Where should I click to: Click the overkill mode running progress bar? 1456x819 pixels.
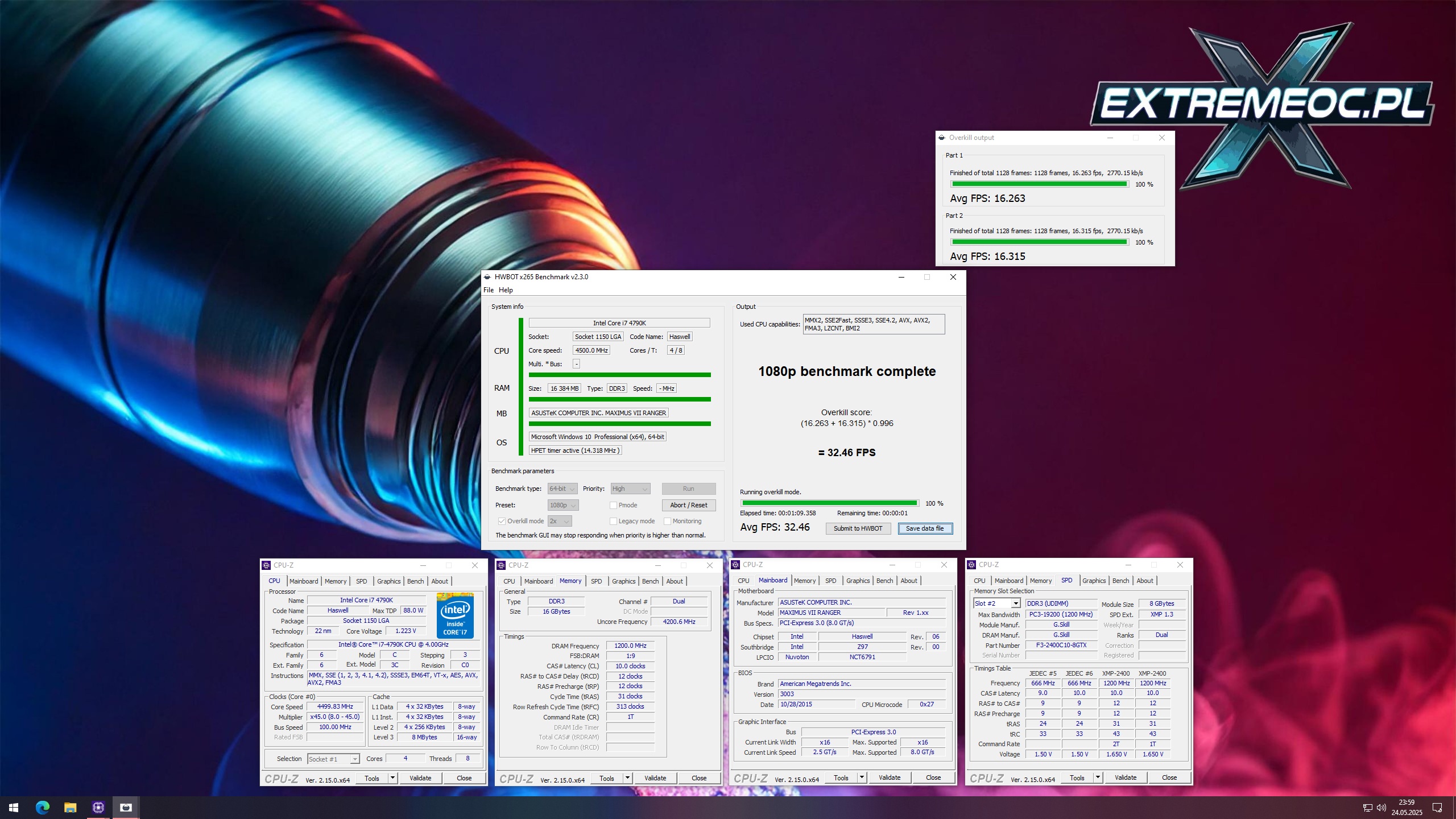829,503
